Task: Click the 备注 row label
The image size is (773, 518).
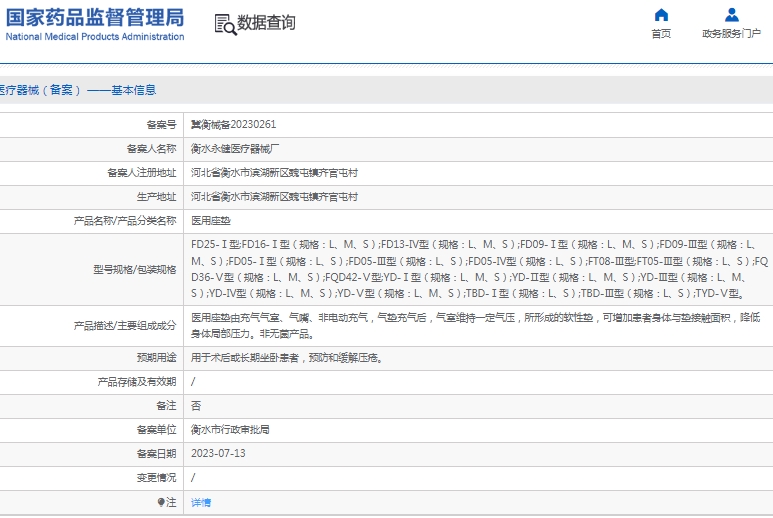Action: [166, 406]
